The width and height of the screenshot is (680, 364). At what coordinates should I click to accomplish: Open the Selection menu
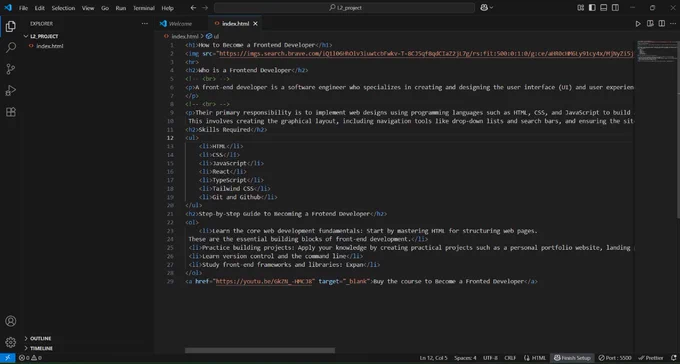(x=63, y=8)
